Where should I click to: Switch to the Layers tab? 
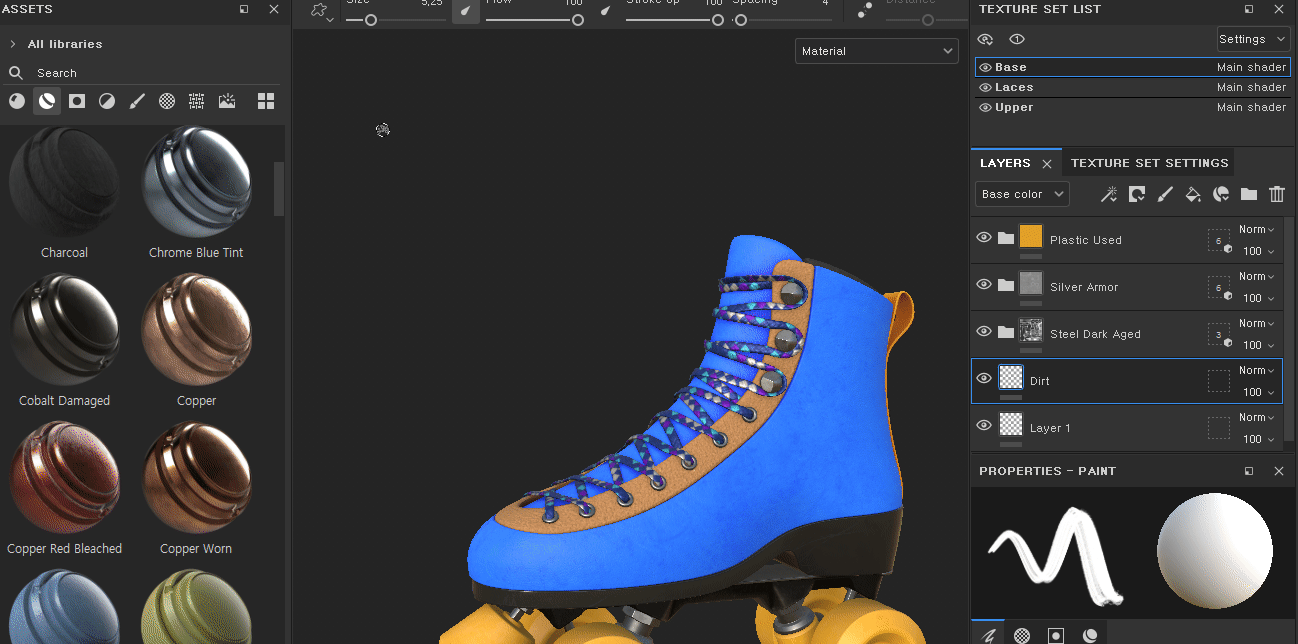click(x=1005, y=163)
